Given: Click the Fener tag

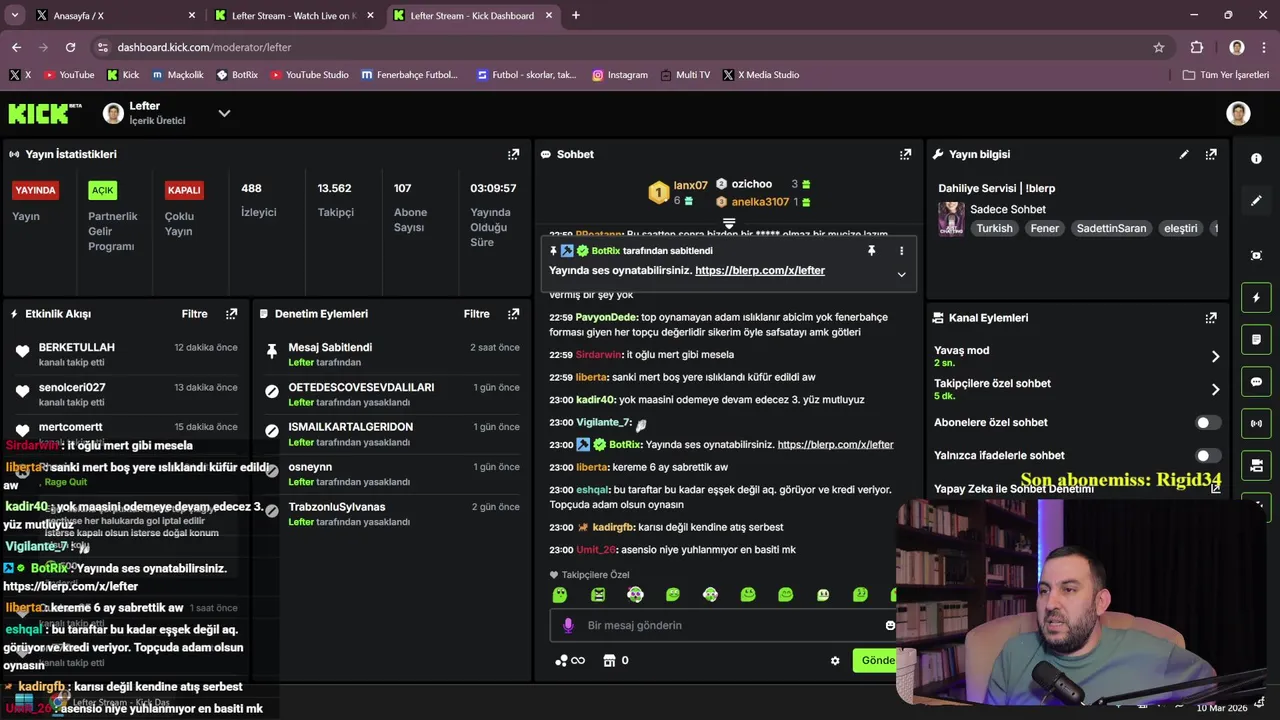Looking at the screenshot, I should (x=1044, y=229).
